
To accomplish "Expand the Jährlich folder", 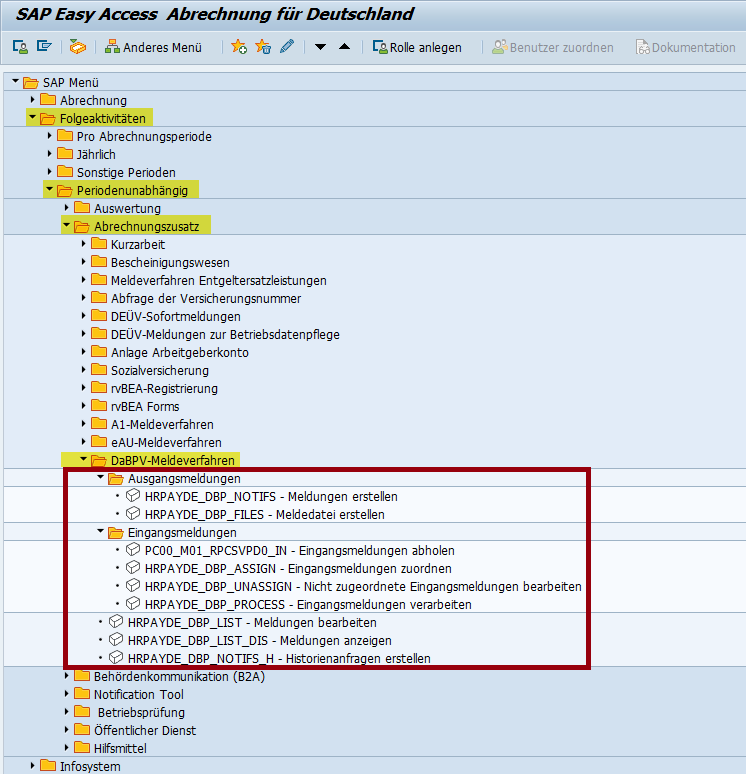I will pos(49,154).
